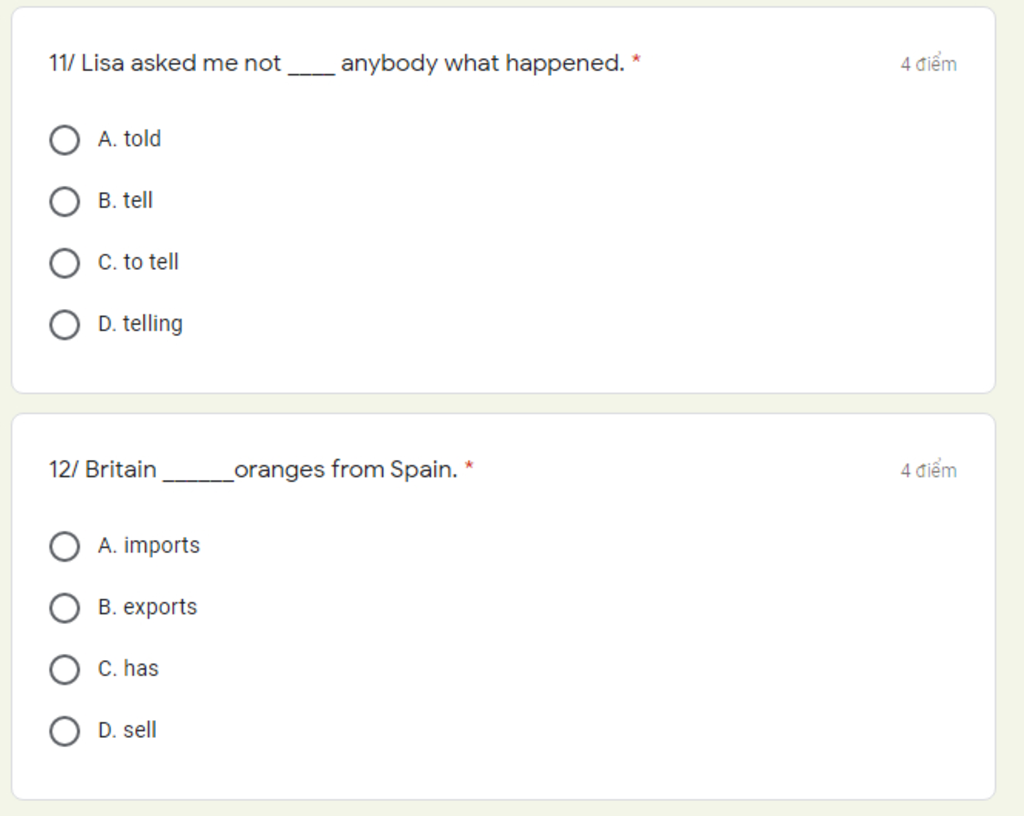Viewport: 1024px width, 816px height.
Task: Pick the 'D. sell' radio circle
Action: [x=64, y=731]
